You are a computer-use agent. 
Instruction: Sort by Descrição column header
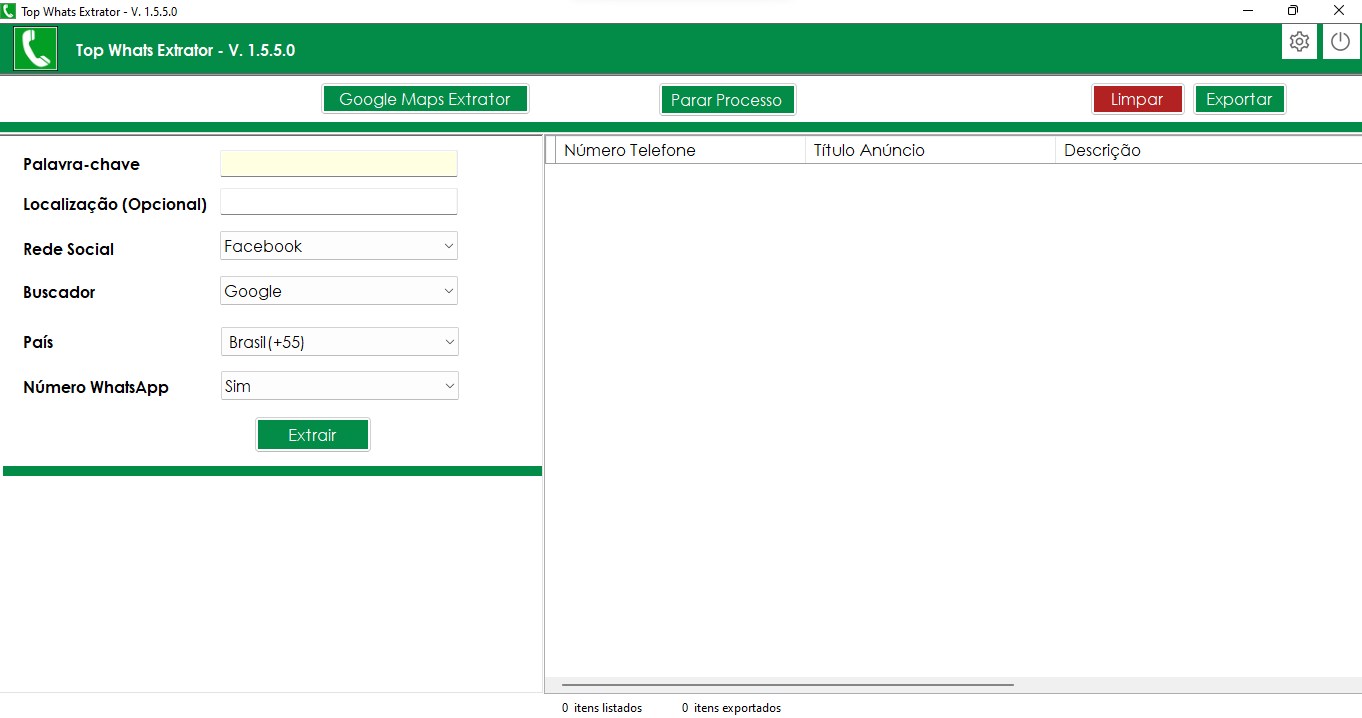(x=1208, y=150)
